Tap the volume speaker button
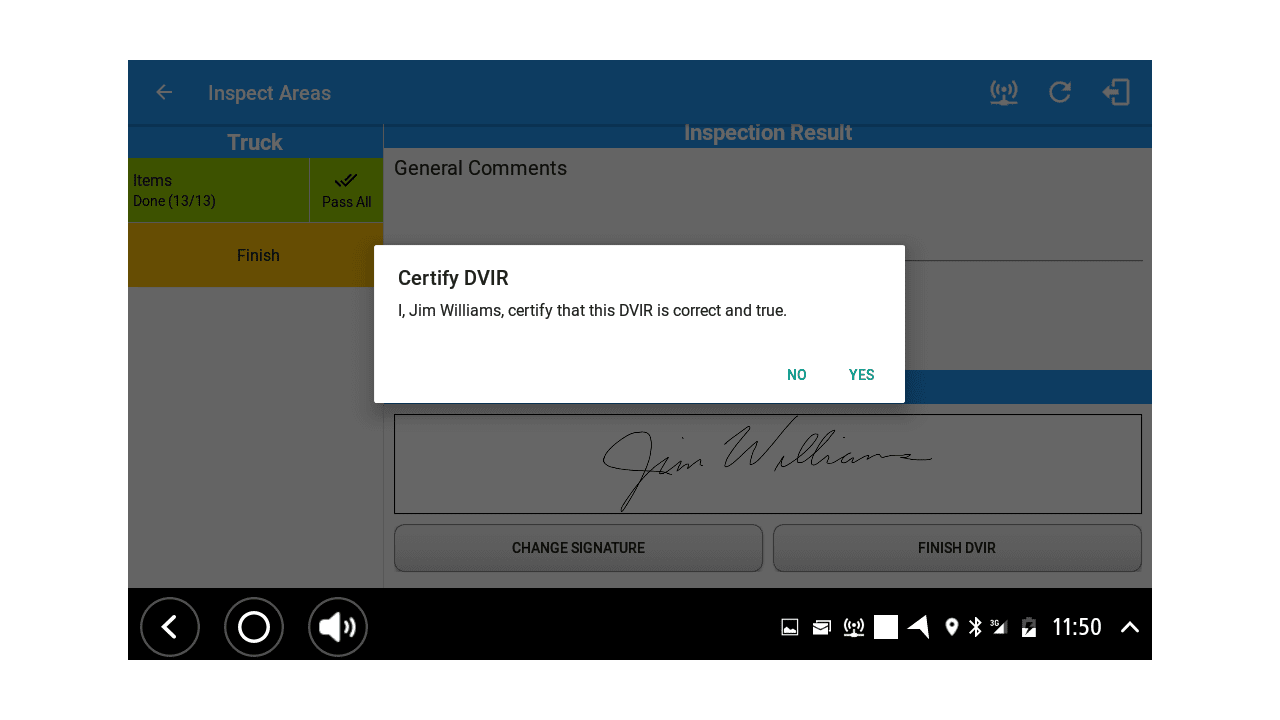The width and height of the screenshot is (1280, 720). click(338, 627)
